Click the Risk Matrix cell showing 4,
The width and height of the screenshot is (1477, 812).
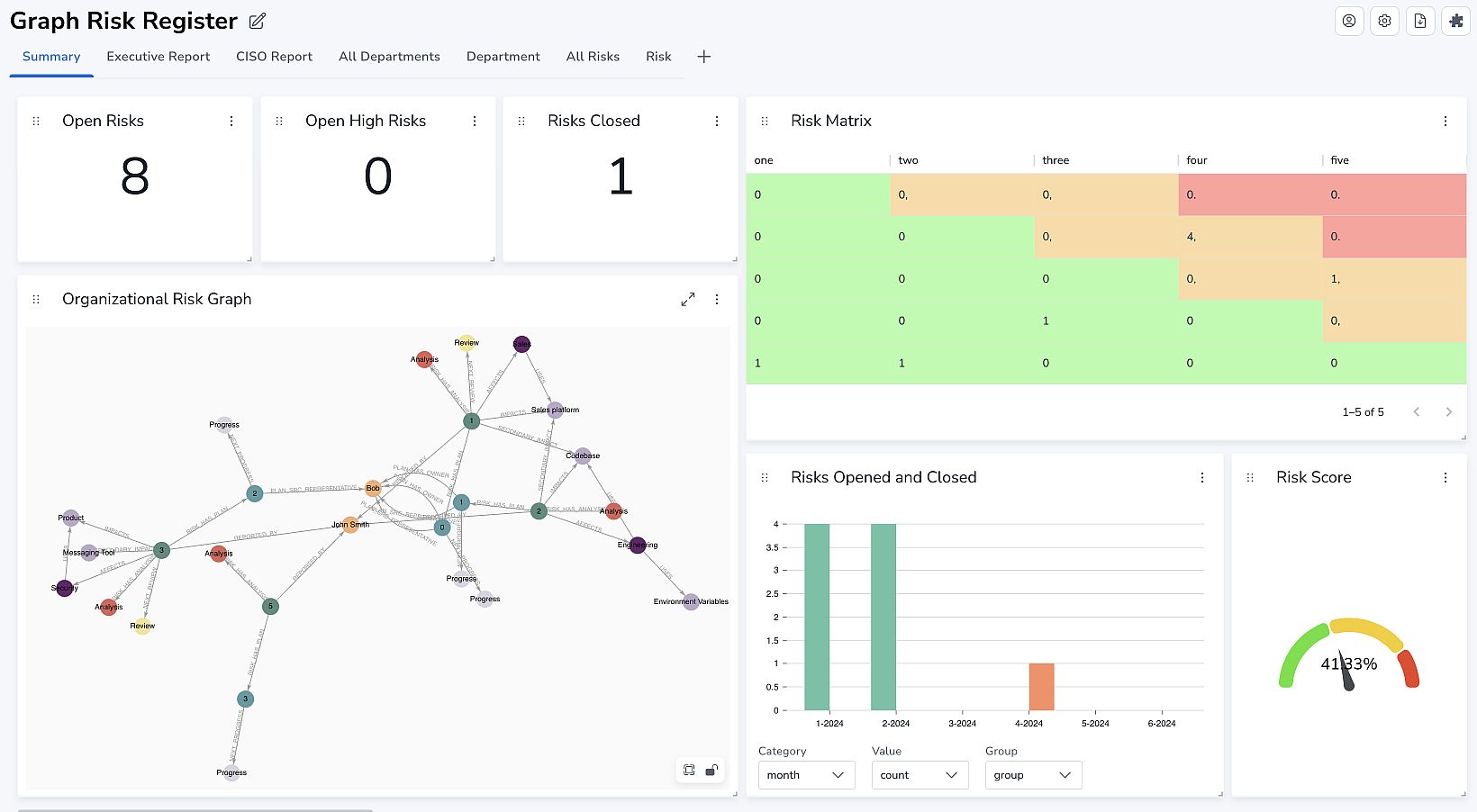[x=1250, y=237]
